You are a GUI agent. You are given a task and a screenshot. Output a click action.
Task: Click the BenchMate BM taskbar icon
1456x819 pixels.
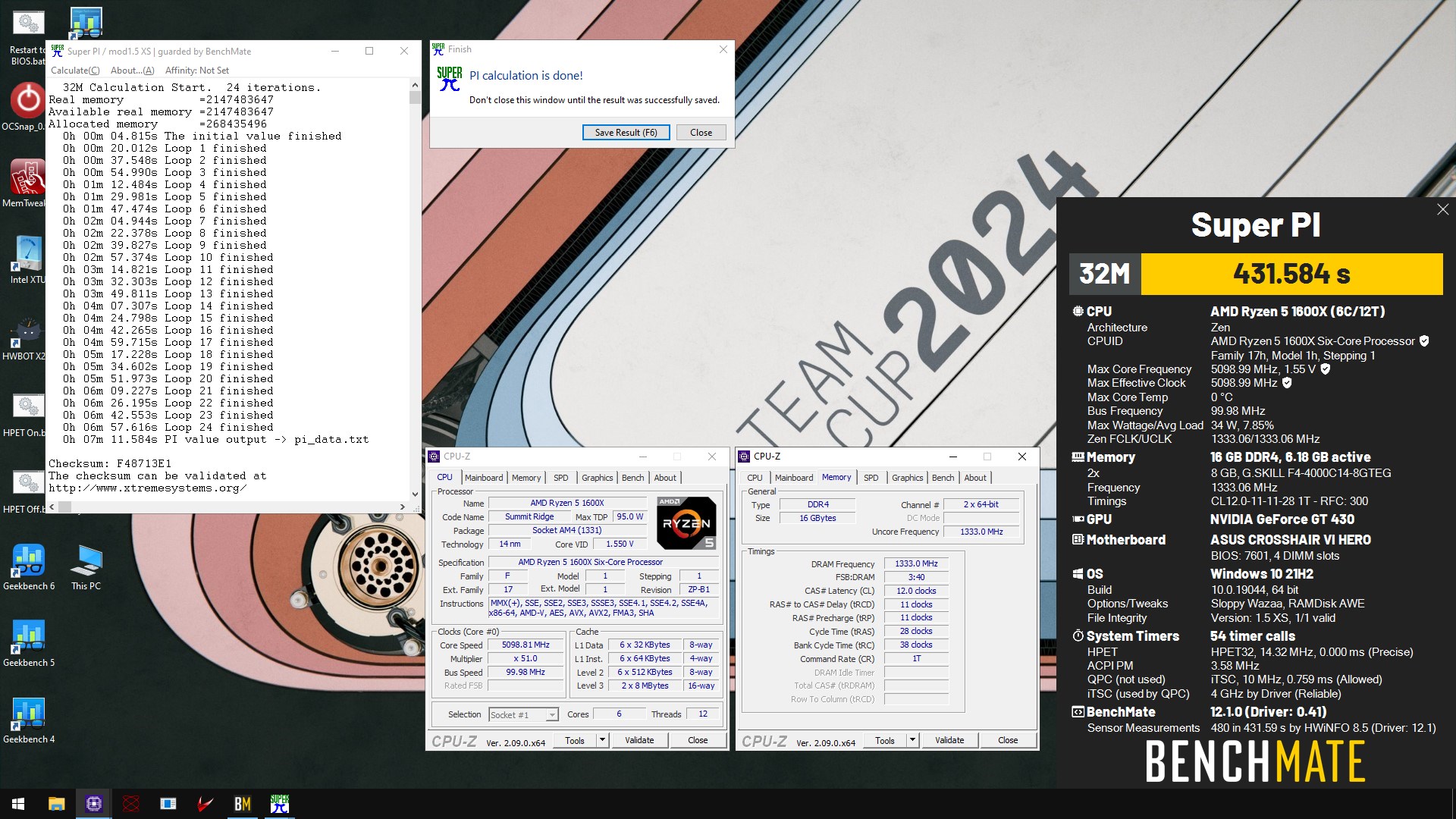243,804
